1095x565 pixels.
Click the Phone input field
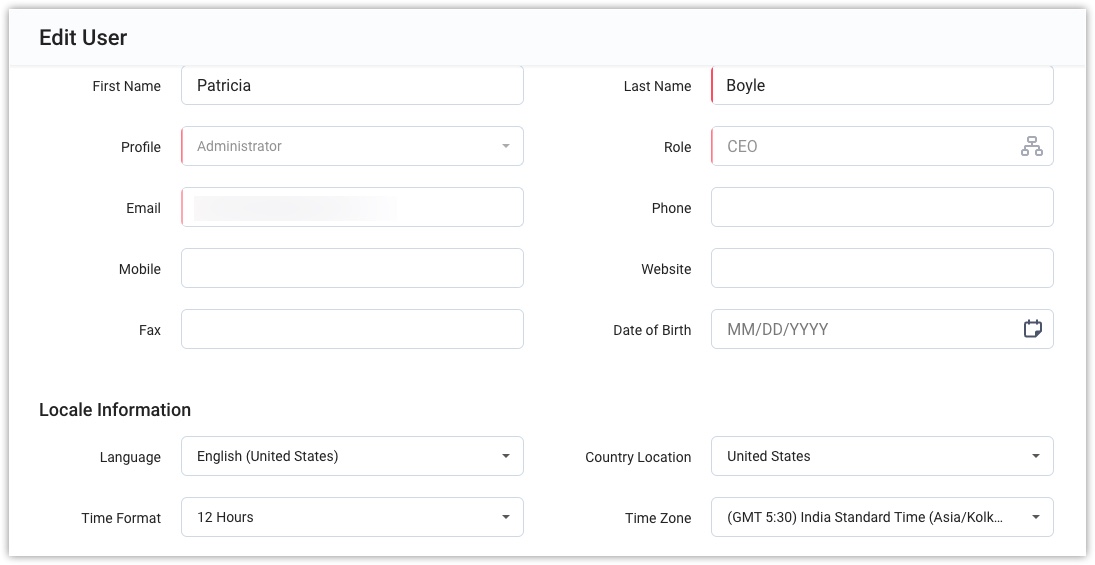(882, 208)
